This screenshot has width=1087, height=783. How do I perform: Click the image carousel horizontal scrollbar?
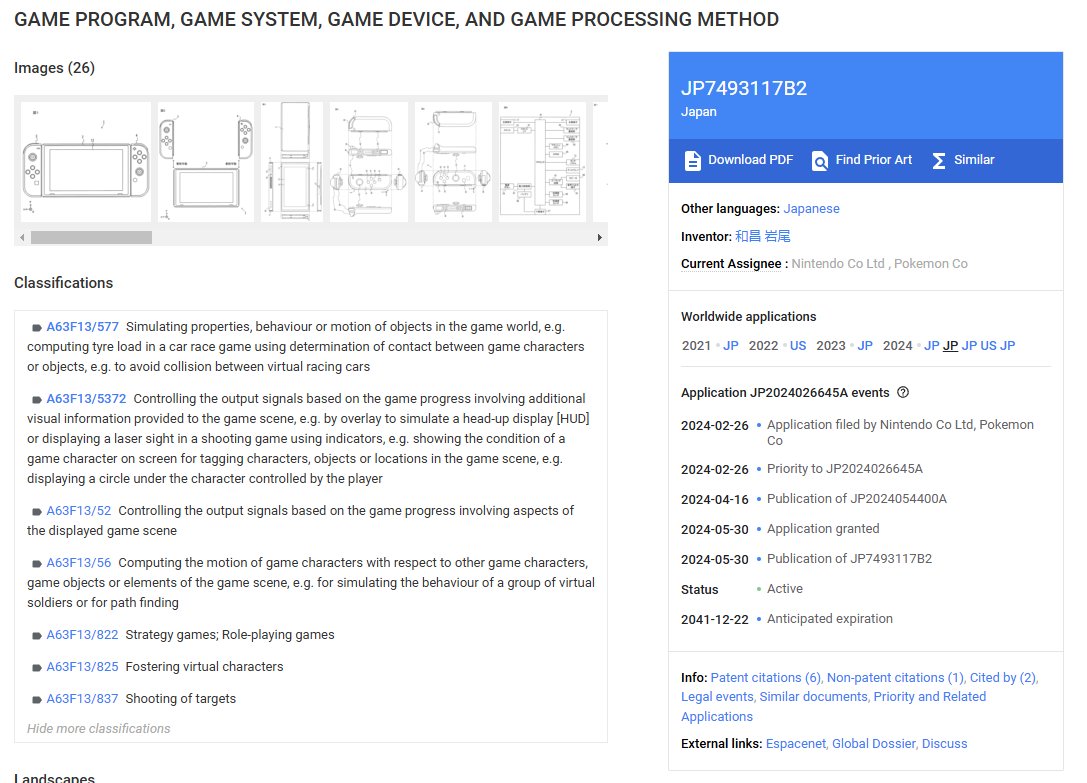tap(91, 237)
